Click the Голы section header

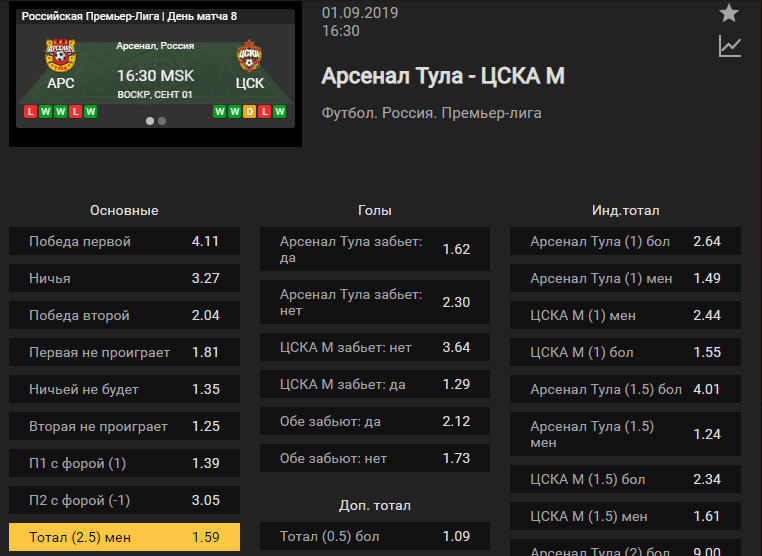[x=375, y=210]
